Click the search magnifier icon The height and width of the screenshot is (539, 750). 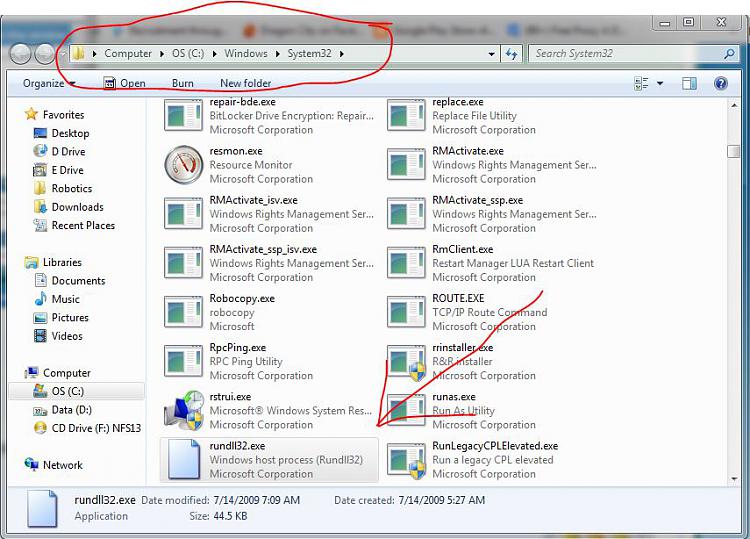click(x=729, y=54)
